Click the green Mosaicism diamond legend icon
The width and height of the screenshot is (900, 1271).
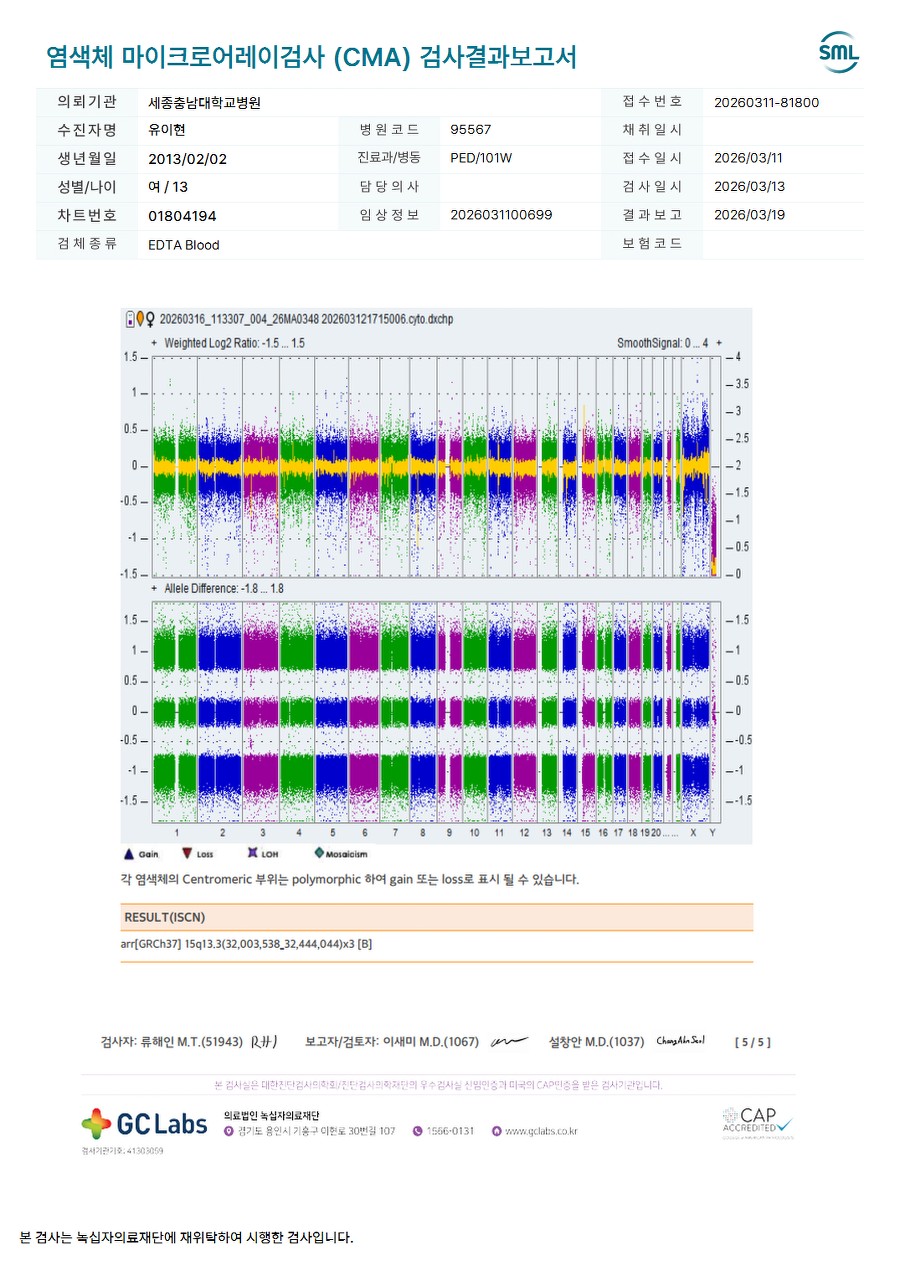pos(319,854)
